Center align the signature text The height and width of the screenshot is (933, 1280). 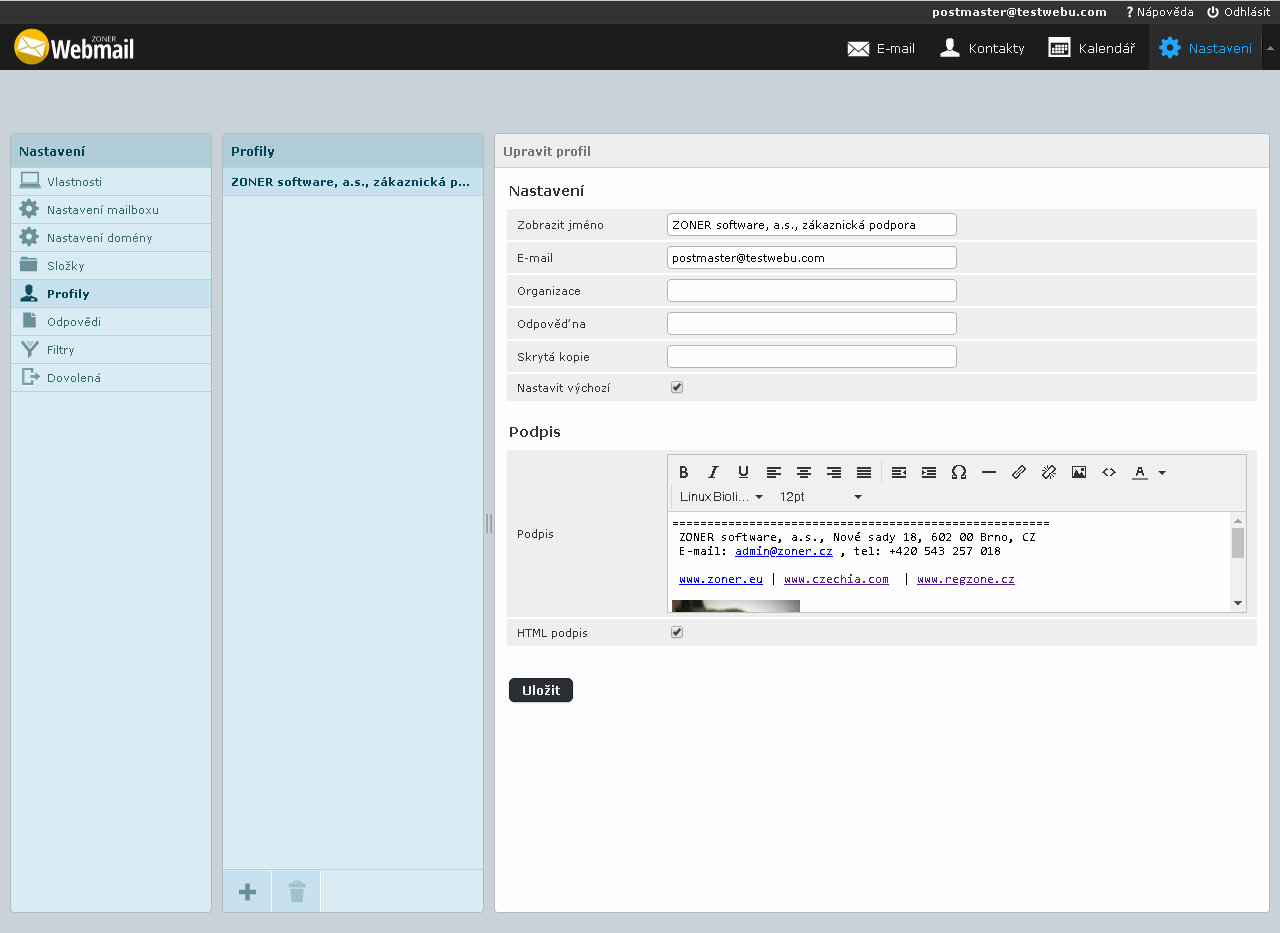pos(804,472)
